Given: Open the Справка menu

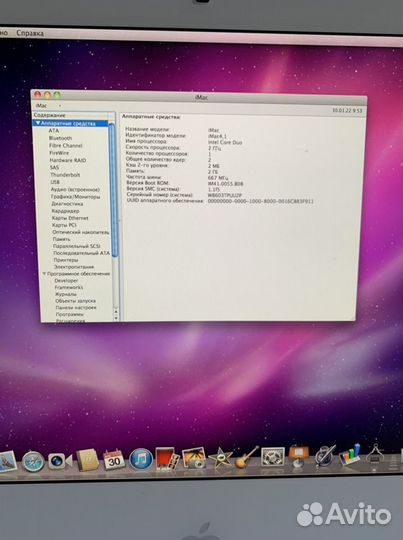Looking at the screenshot, I should point(30,33).
